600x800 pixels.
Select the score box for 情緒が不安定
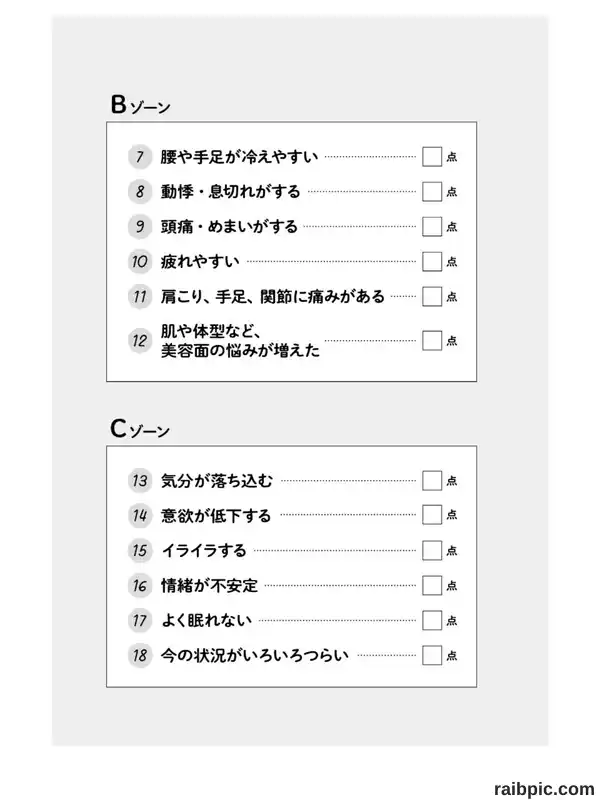(x=432, y=585)
